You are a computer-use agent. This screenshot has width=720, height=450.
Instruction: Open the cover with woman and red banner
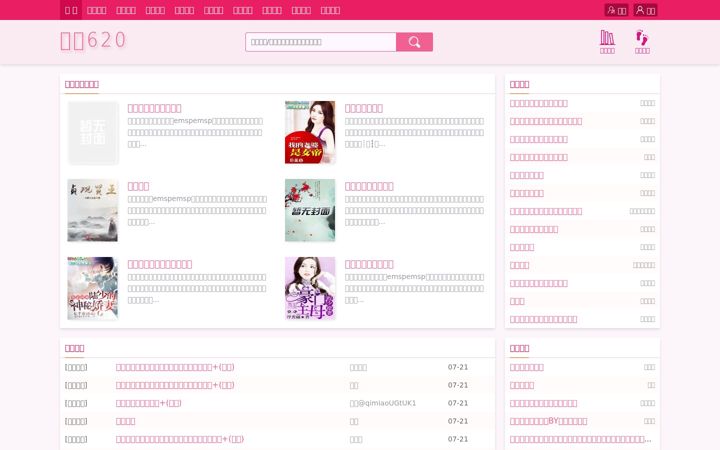coord(310,132)
